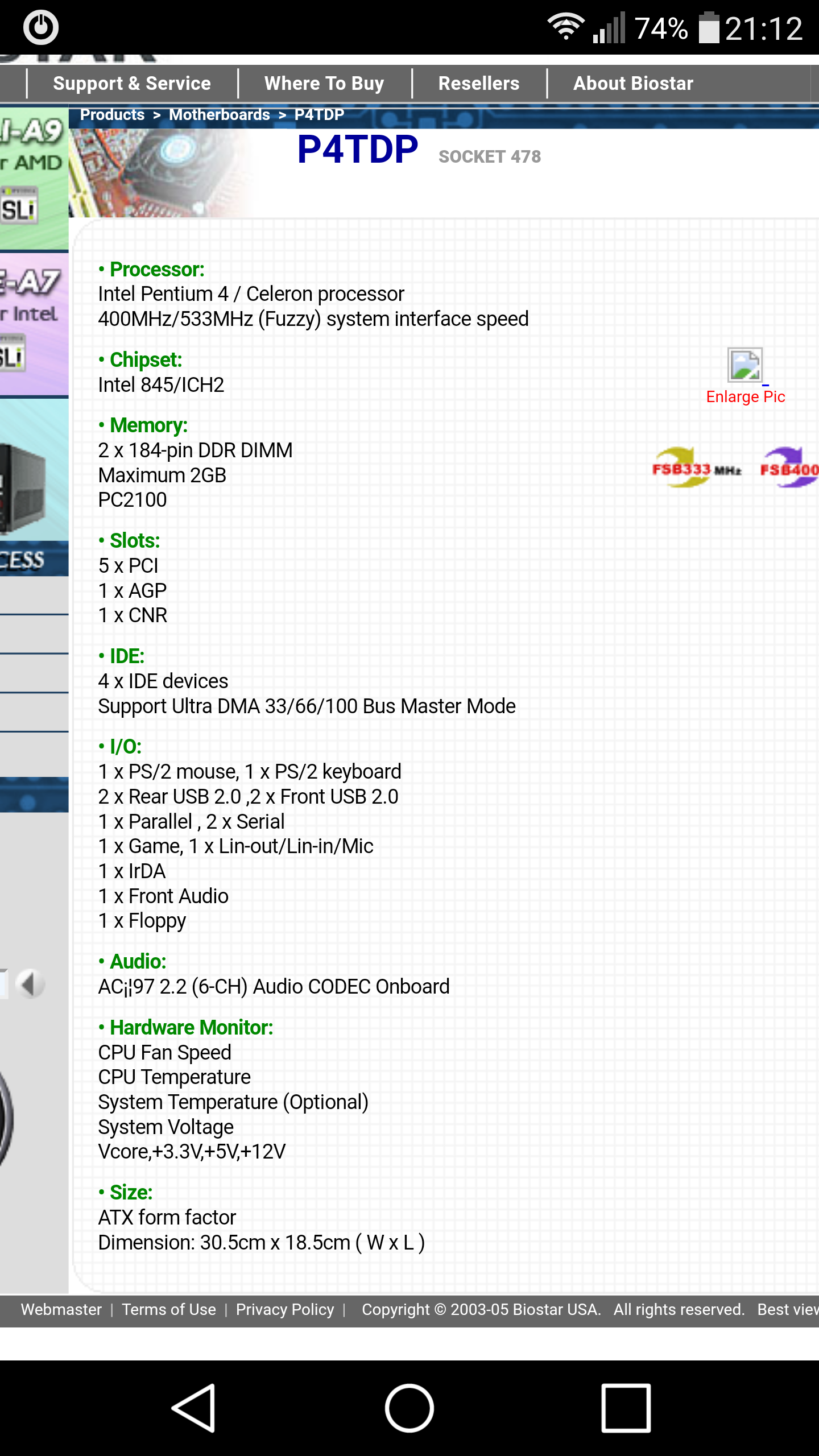Click the '1 x CNR' line
The image size is (819, 1456).
(133, 615)
